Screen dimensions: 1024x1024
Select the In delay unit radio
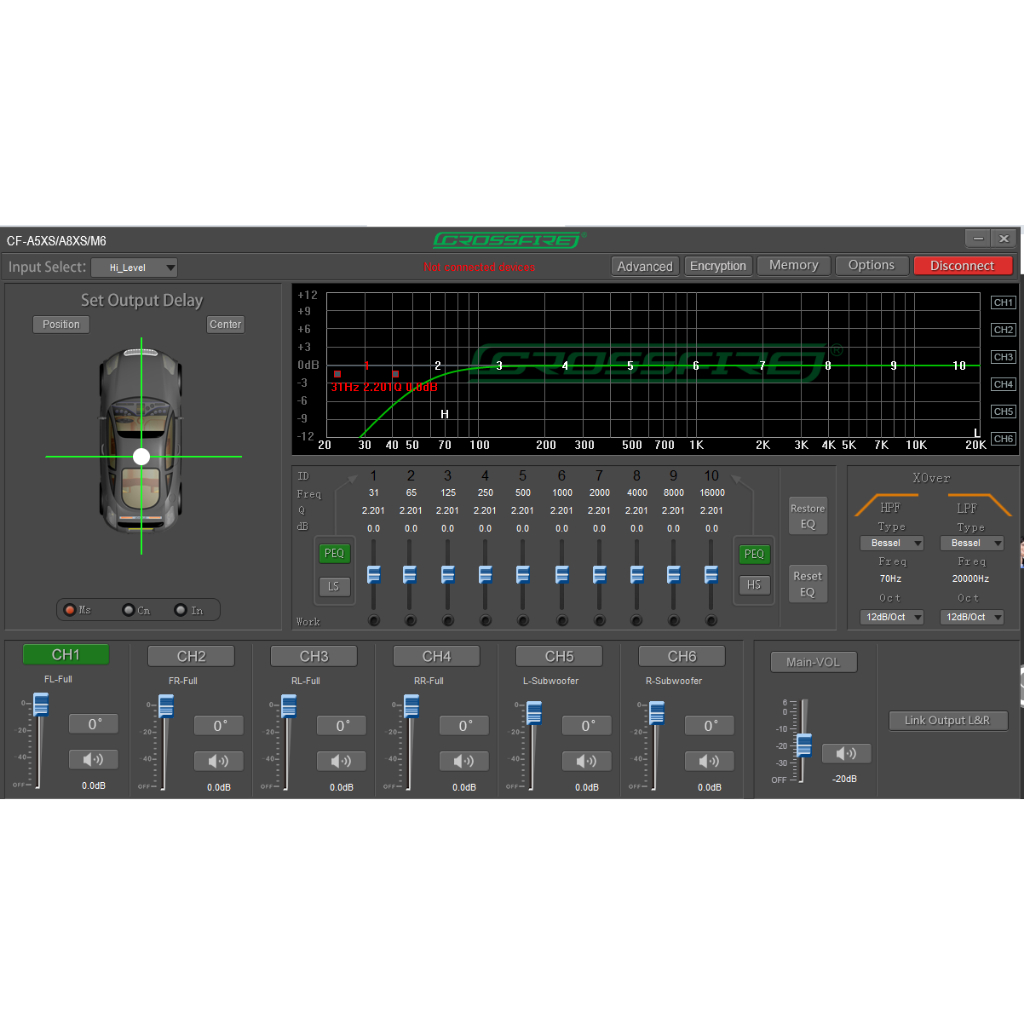point(180,610)
